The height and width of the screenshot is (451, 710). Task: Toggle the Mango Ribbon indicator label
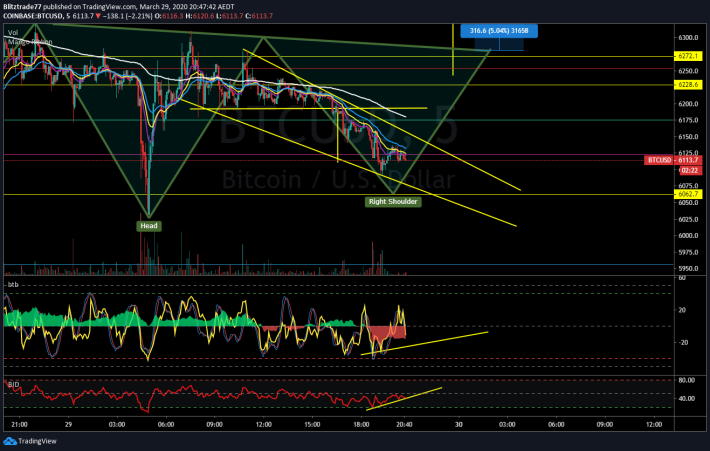click(x=30, y=42)
